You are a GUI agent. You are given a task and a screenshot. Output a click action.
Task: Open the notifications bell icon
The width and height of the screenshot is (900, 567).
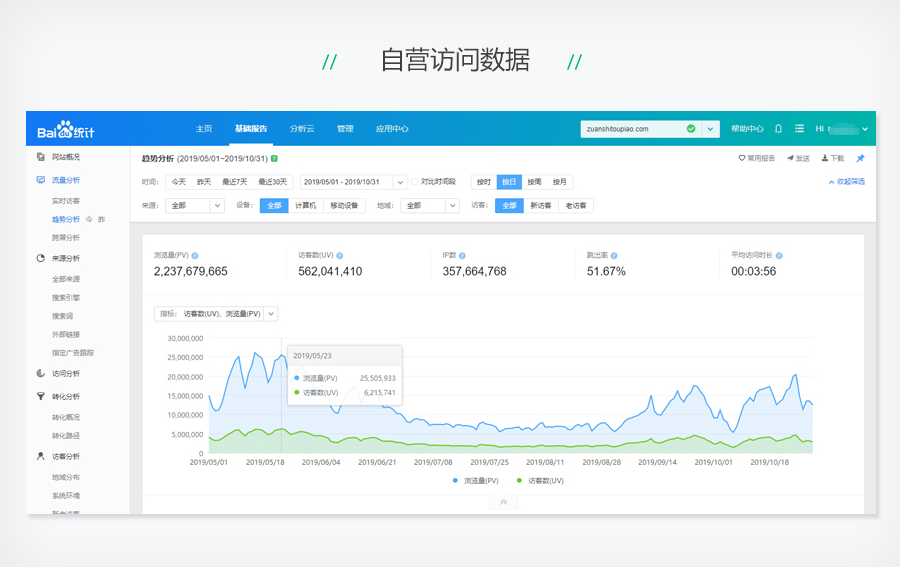[778, 129]
